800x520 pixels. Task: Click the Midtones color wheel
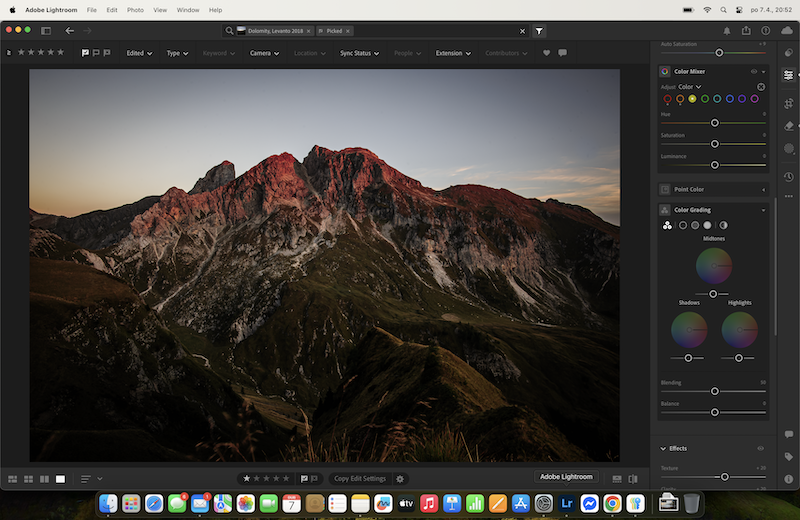click(x=714, y=266)
